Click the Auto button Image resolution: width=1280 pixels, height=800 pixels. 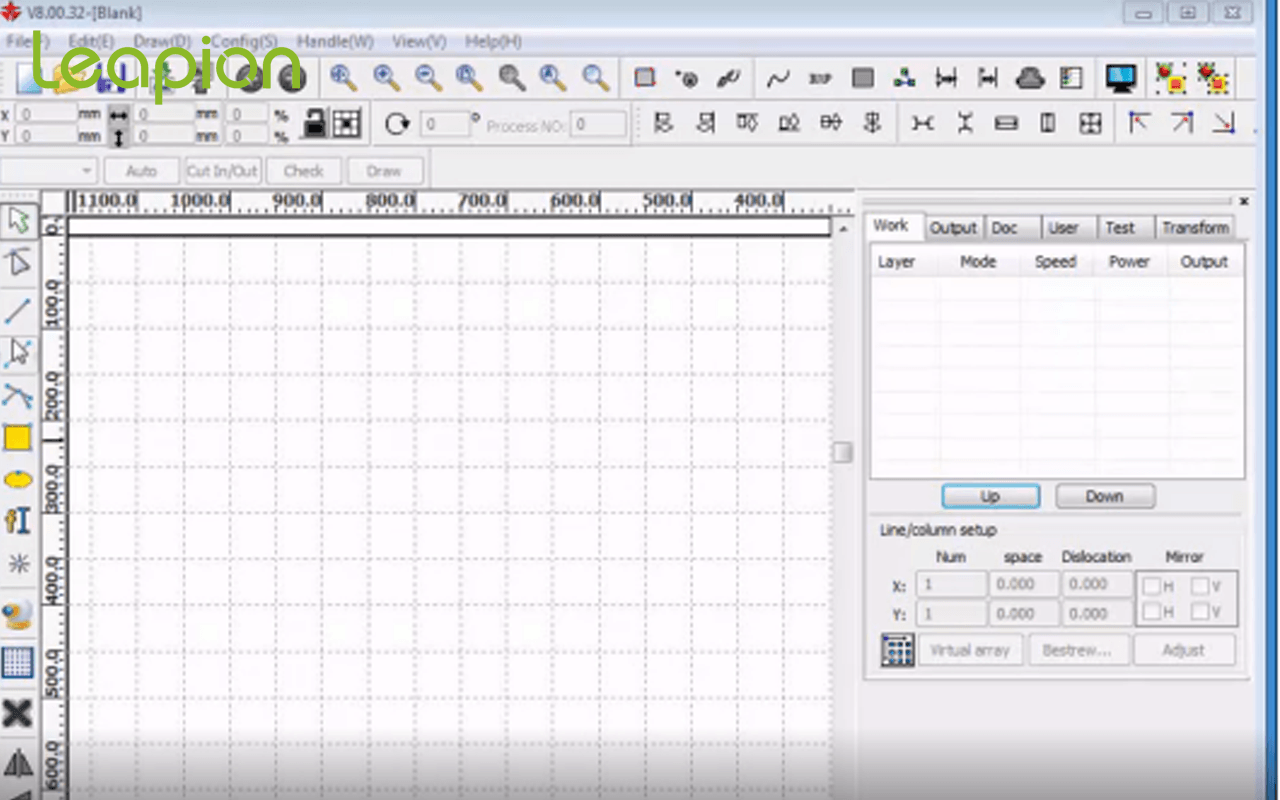(x=142, y=171)
